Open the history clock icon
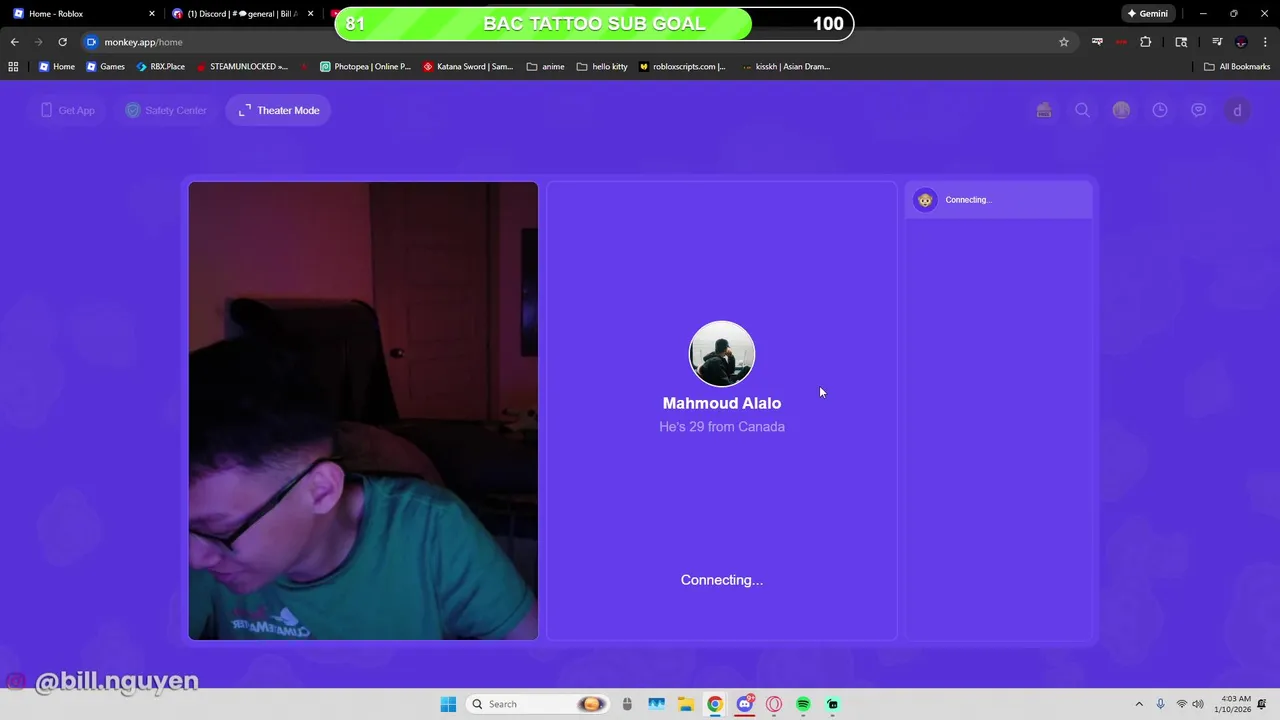Viewport: 1280px width, 720px height. click(x=1160, y=110)
